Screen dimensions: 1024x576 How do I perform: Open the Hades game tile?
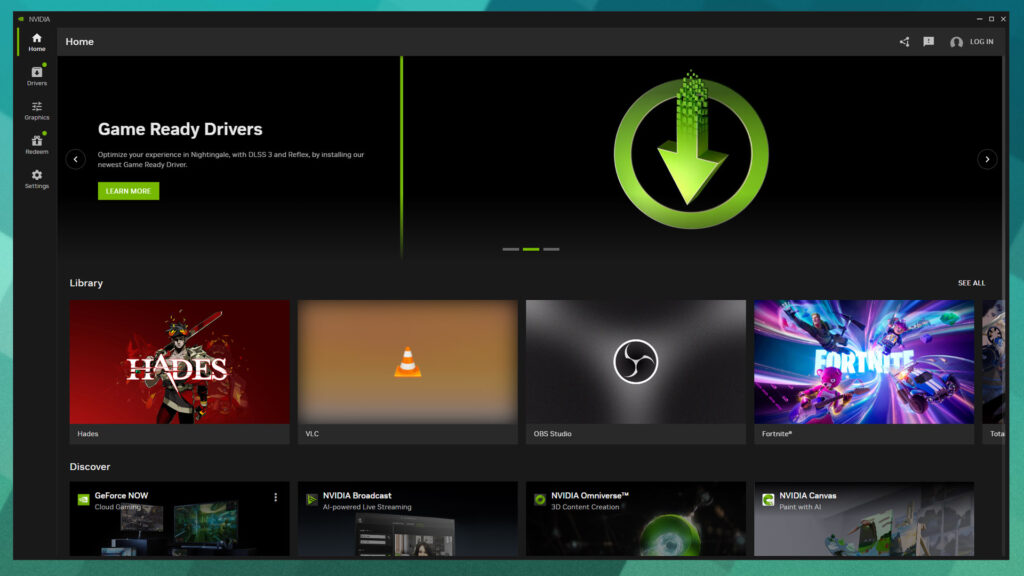[x=179, y=362]
